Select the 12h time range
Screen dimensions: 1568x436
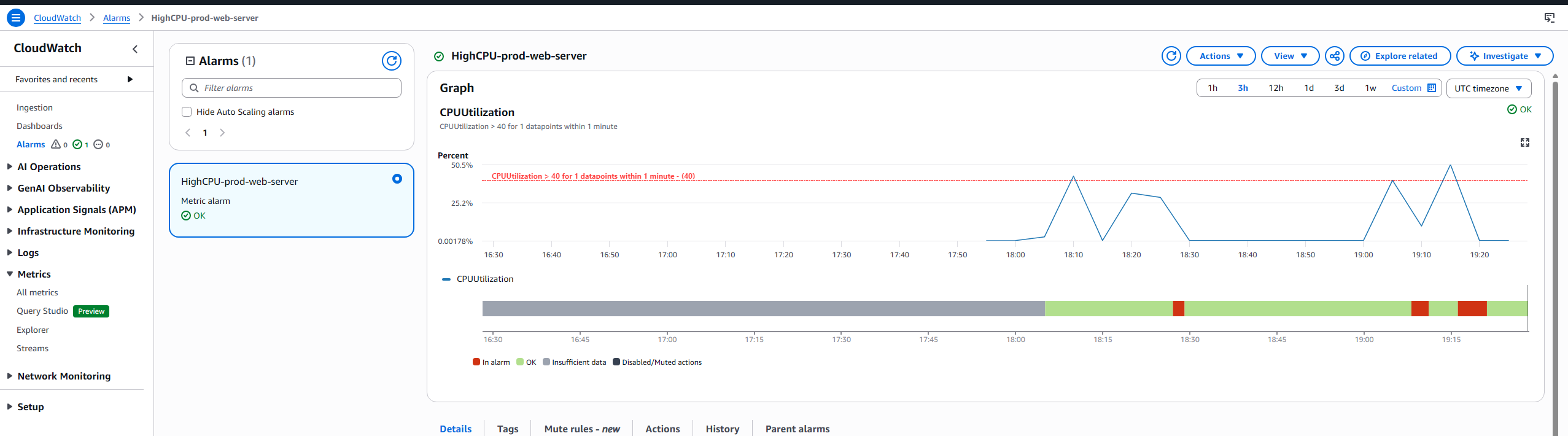click(1276, 88)
